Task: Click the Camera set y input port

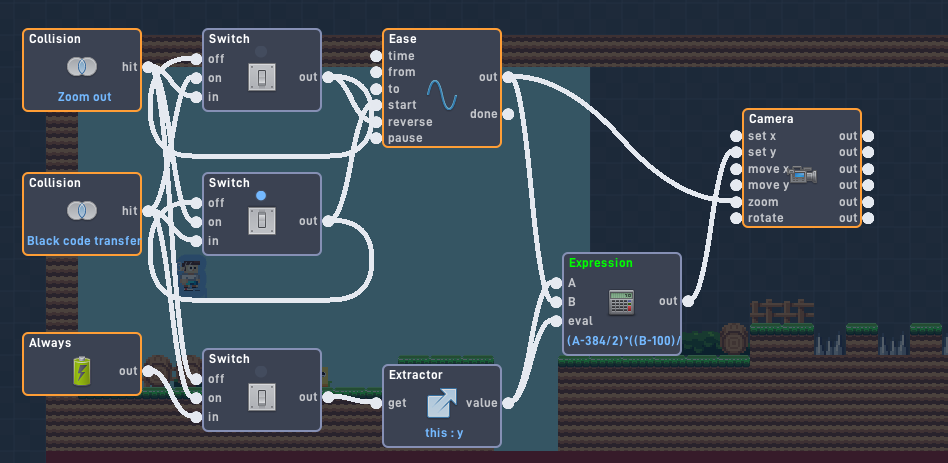Action: tap(736, 152)
